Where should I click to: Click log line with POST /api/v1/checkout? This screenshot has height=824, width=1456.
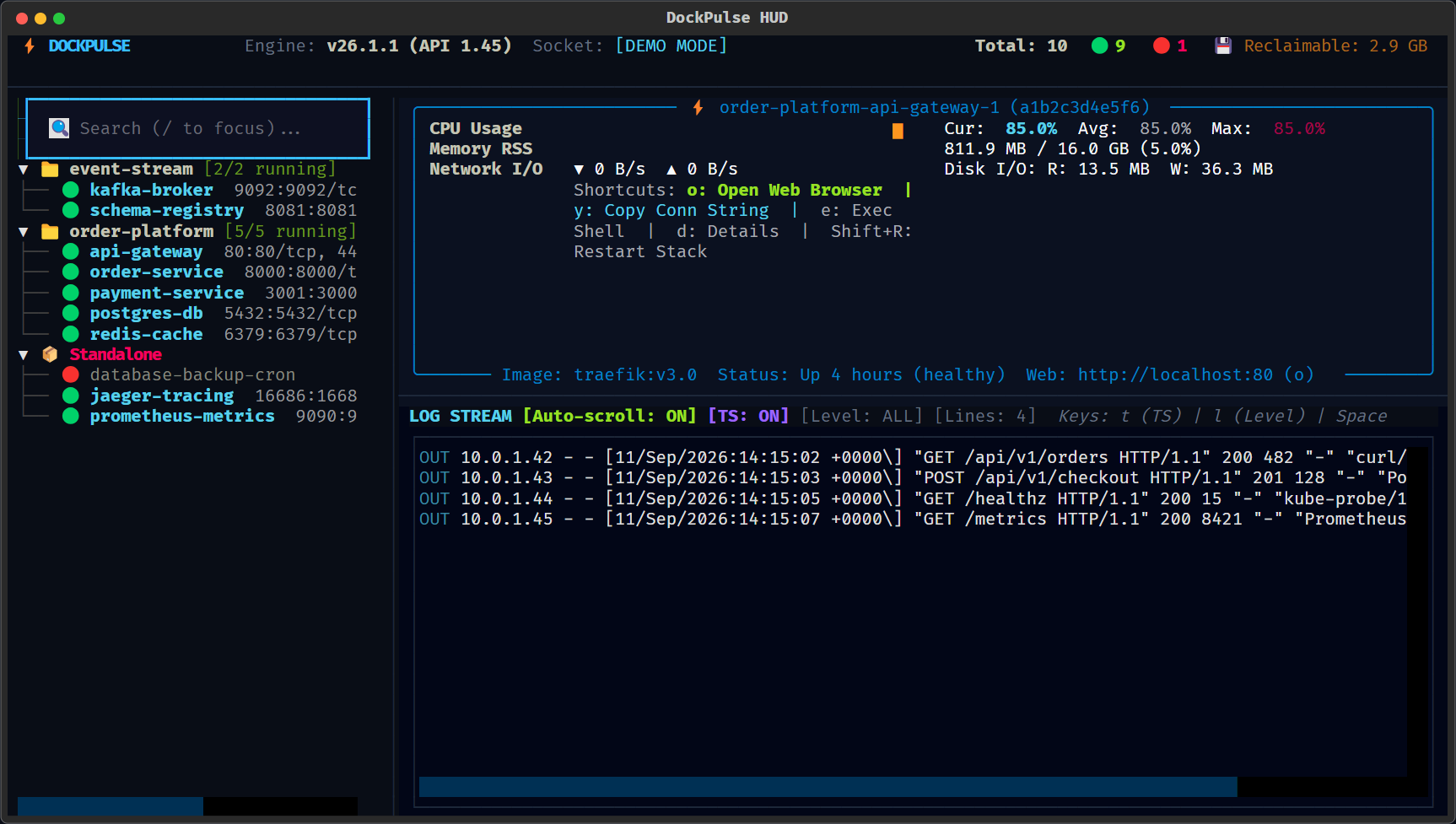click(913, 477)
